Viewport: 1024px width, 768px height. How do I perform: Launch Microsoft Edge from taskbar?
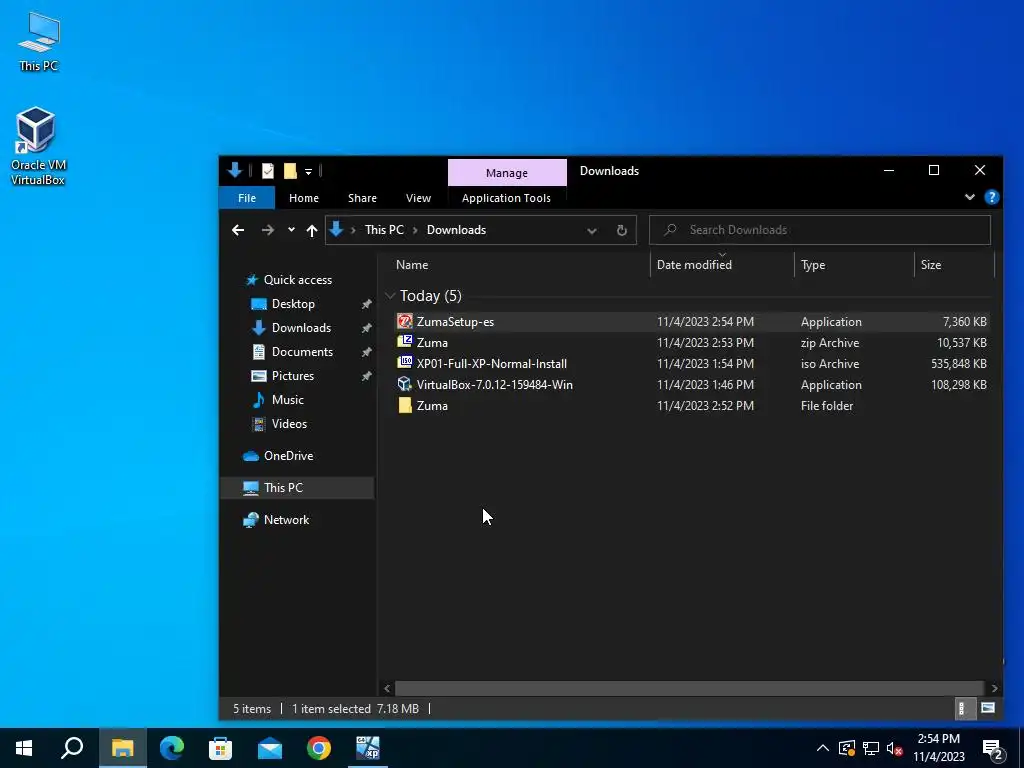pyautogui.click(x=172, y=748)
